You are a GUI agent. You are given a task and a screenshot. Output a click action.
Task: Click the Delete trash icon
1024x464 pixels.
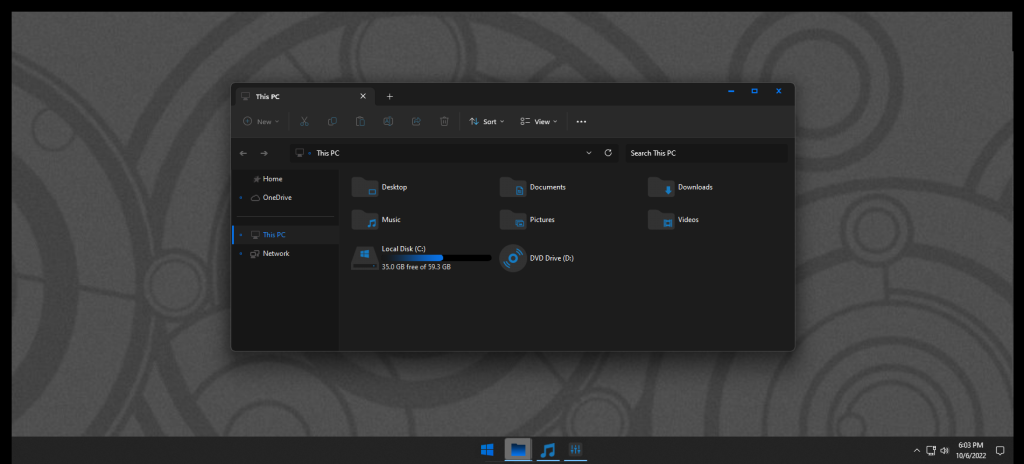point(444,122)
